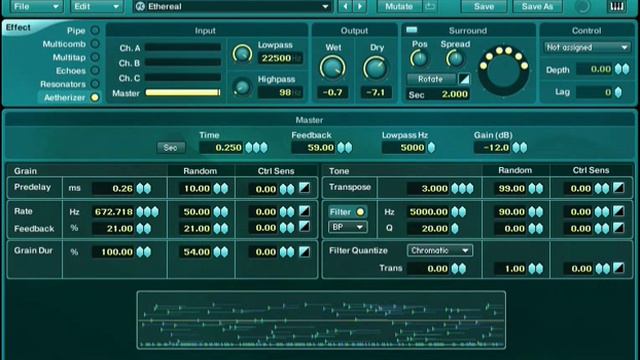Click the Control Depth stepper diamonds
Screen dimensions: 640x360
tap(622, 69)
